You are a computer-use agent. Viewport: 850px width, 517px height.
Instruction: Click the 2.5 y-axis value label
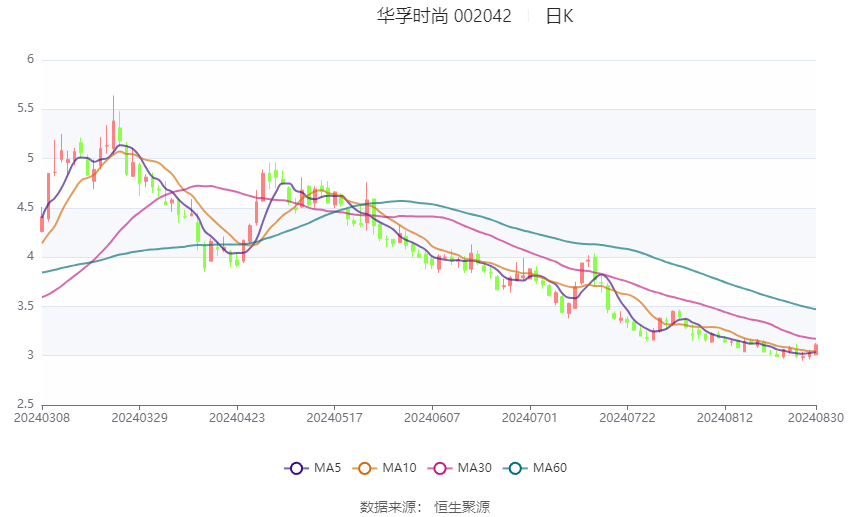tap(25, 404)
